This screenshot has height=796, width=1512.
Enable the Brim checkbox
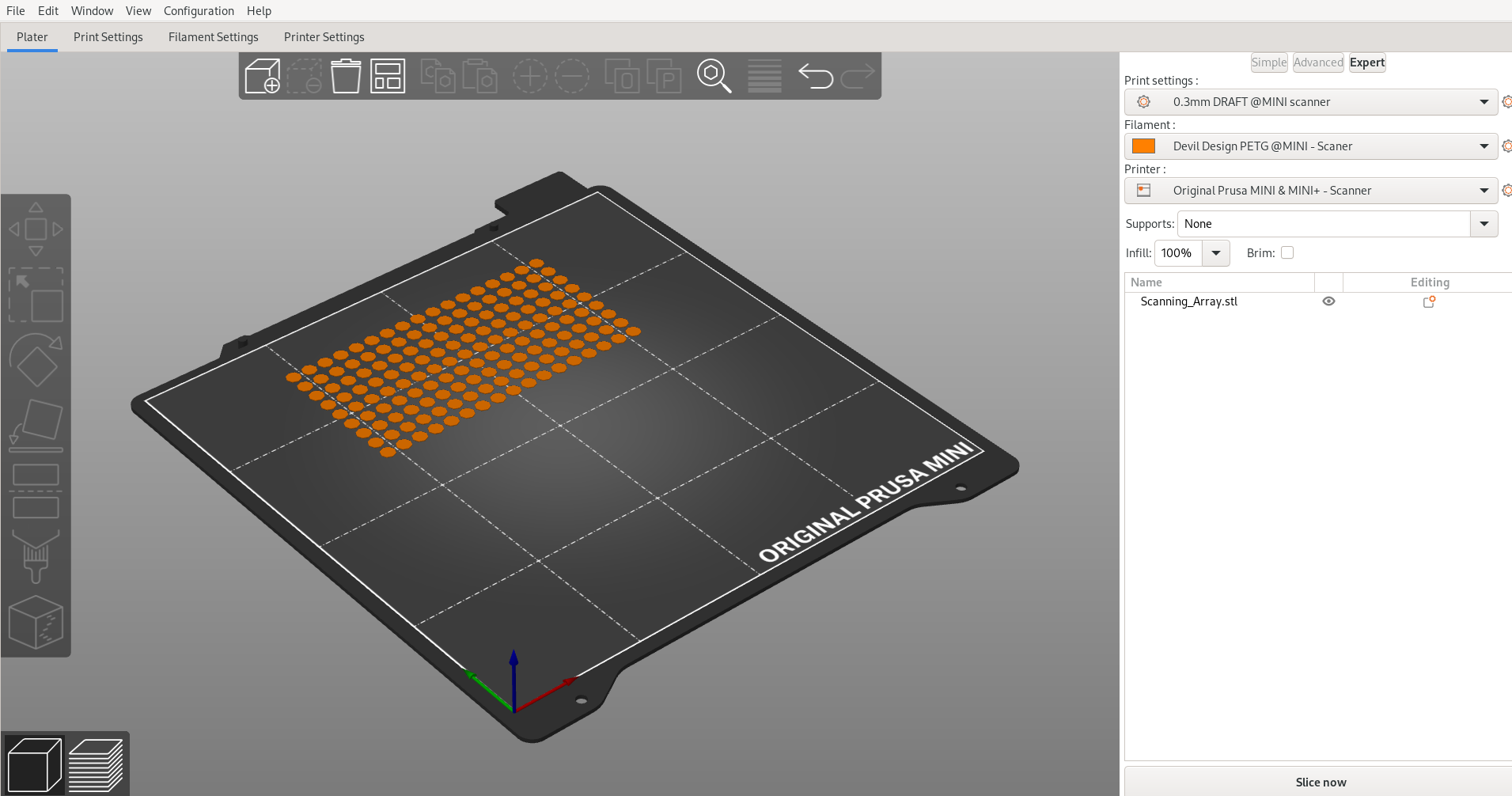[1288, 252]
